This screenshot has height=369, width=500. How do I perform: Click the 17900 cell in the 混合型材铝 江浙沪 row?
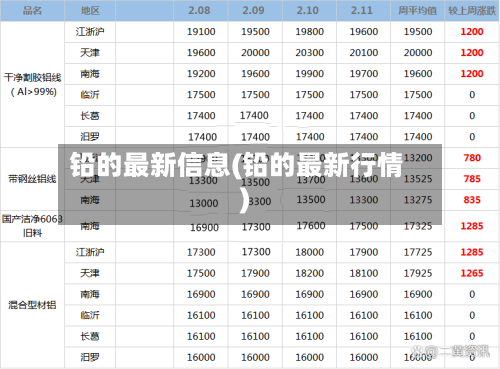point(364,252)
